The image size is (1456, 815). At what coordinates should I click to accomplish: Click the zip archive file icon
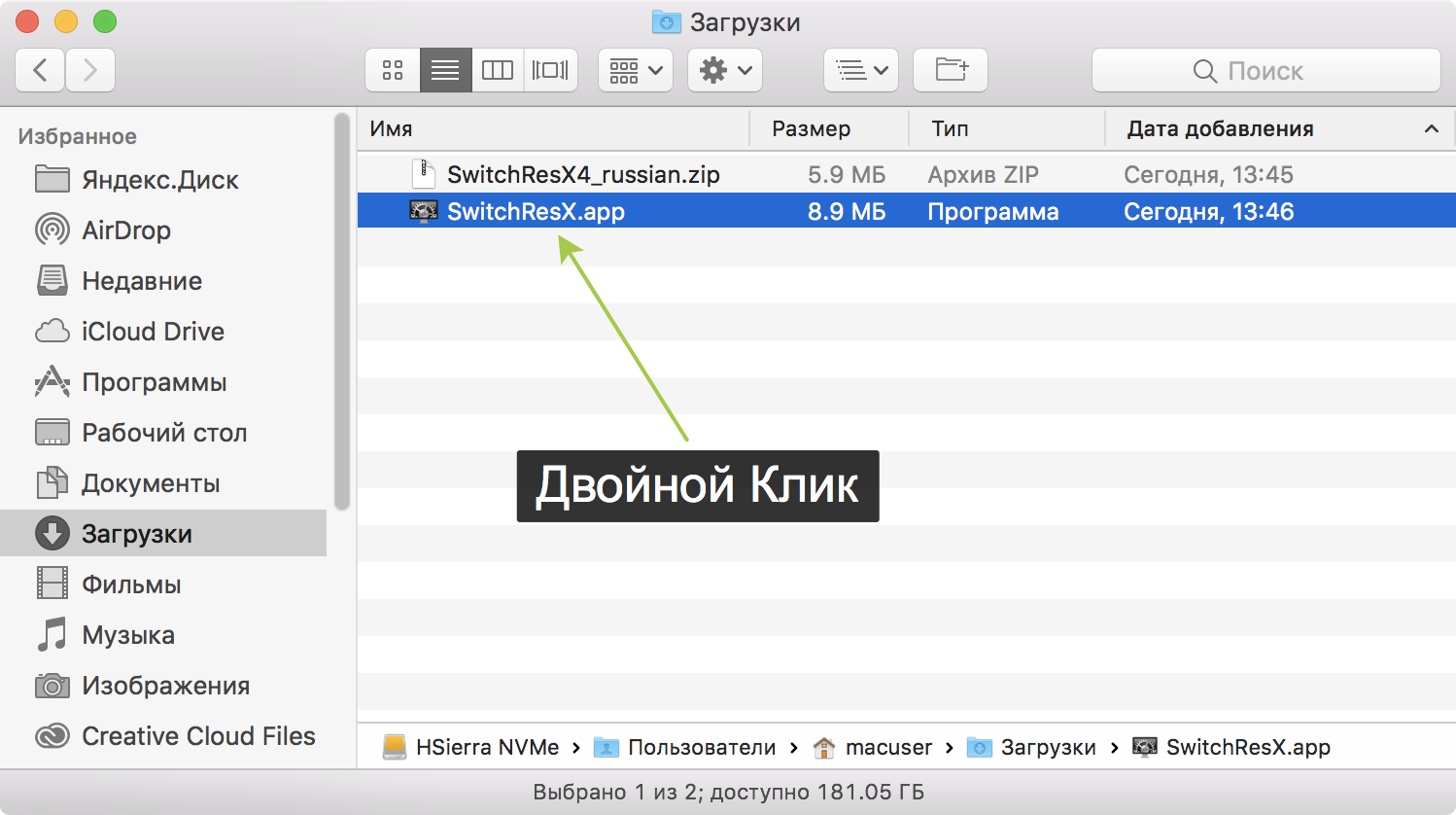tap(423, 174)
